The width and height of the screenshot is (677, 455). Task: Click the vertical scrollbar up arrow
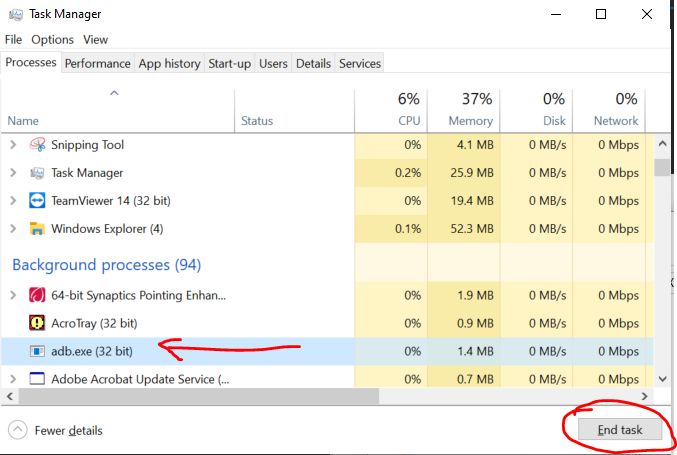tap(663, 144)
